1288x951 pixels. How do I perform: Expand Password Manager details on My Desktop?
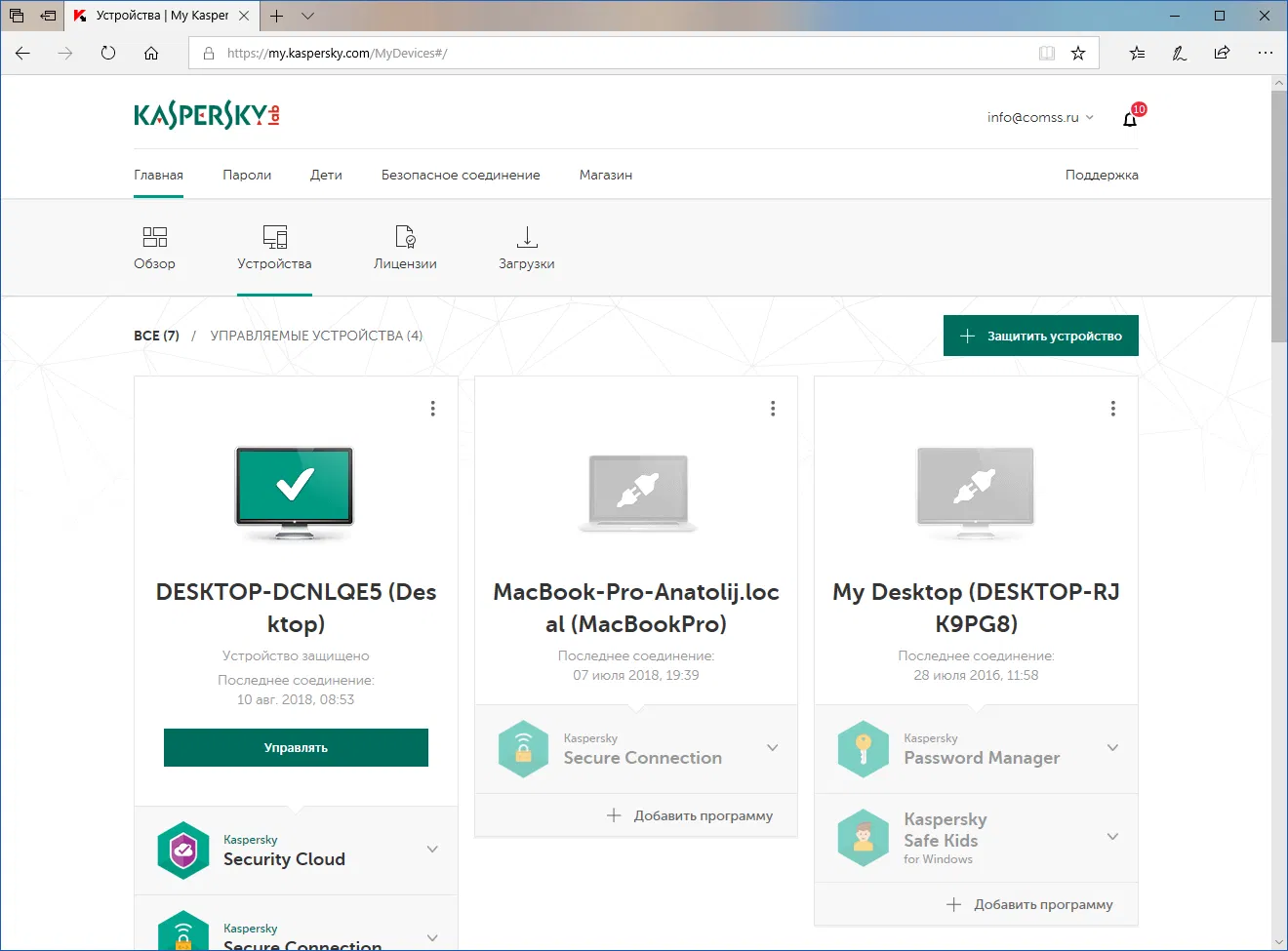coord(1111,748)
